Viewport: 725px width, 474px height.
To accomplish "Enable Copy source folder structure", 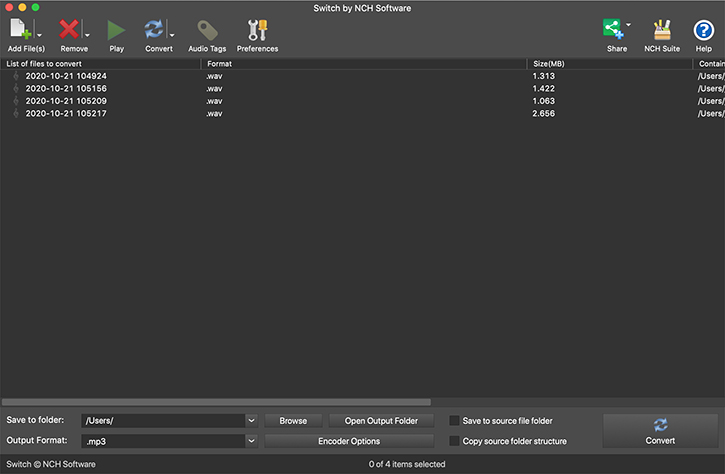I will click(x=455, y=441).
